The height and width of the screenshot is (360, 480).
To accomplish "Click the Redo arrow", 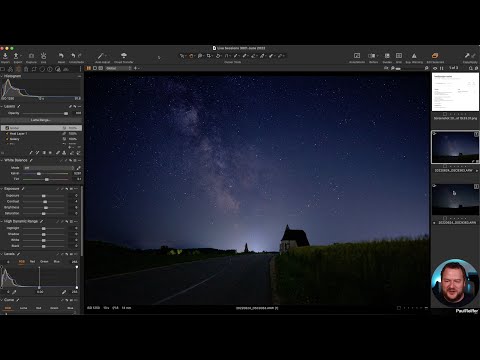I will tap(80, 56).
